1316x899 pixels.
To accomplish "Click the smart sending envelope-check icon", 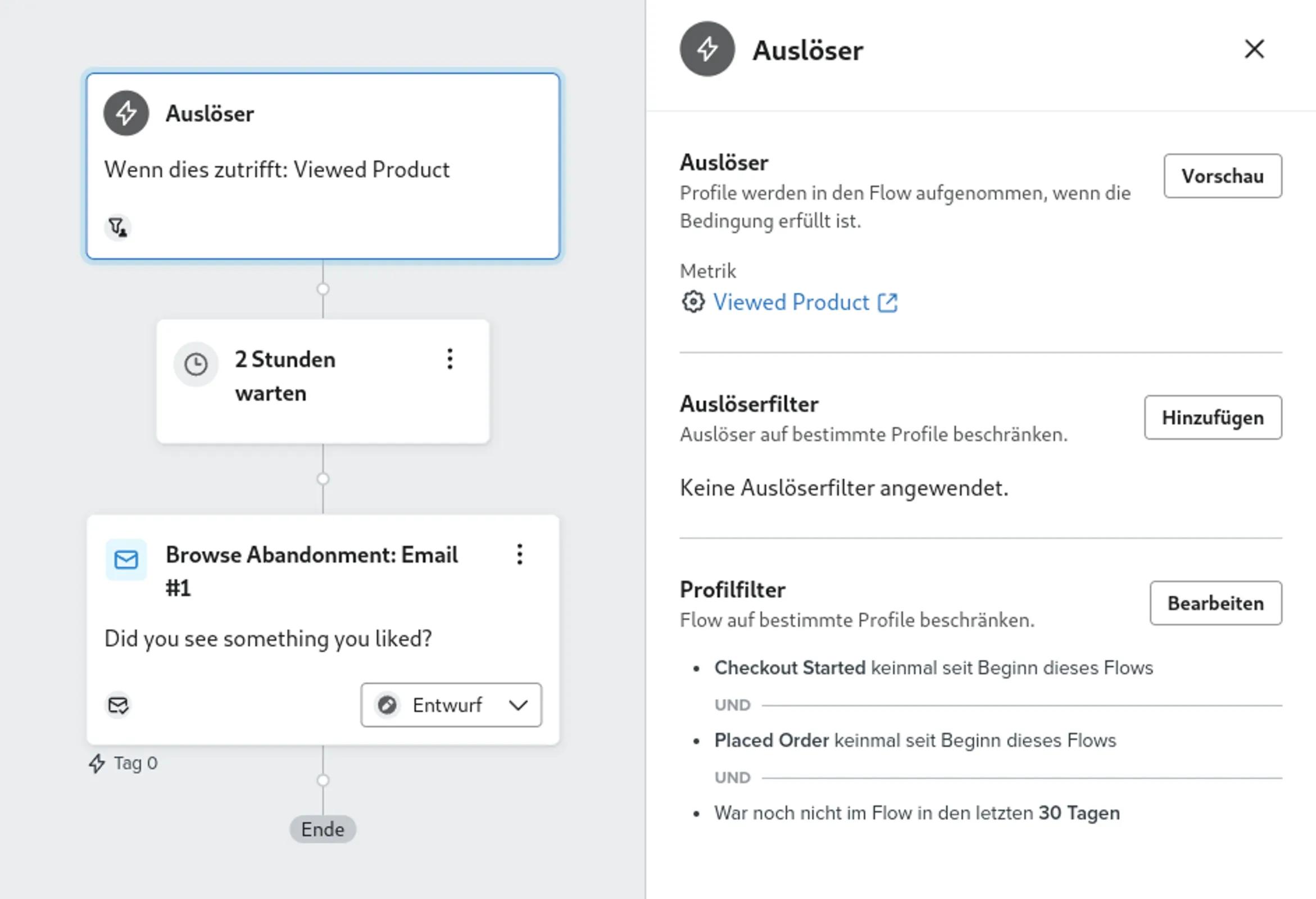I will pos(119,705).
